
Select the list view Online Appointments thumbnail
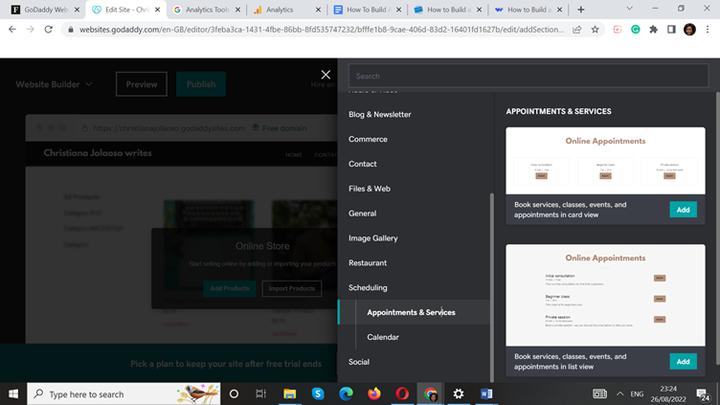[x=605, y=295]
